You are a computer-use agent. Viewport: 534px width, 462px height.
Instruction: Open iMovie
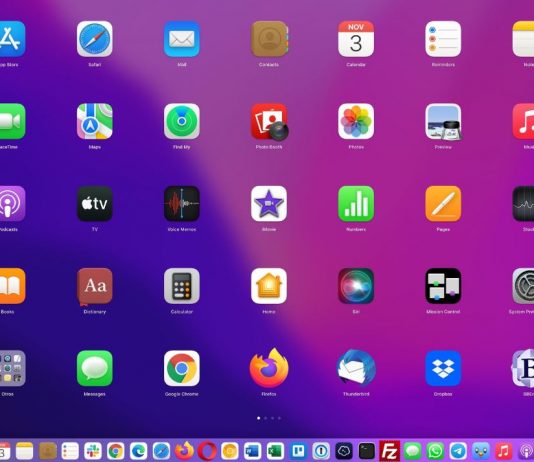click(269, 204)
